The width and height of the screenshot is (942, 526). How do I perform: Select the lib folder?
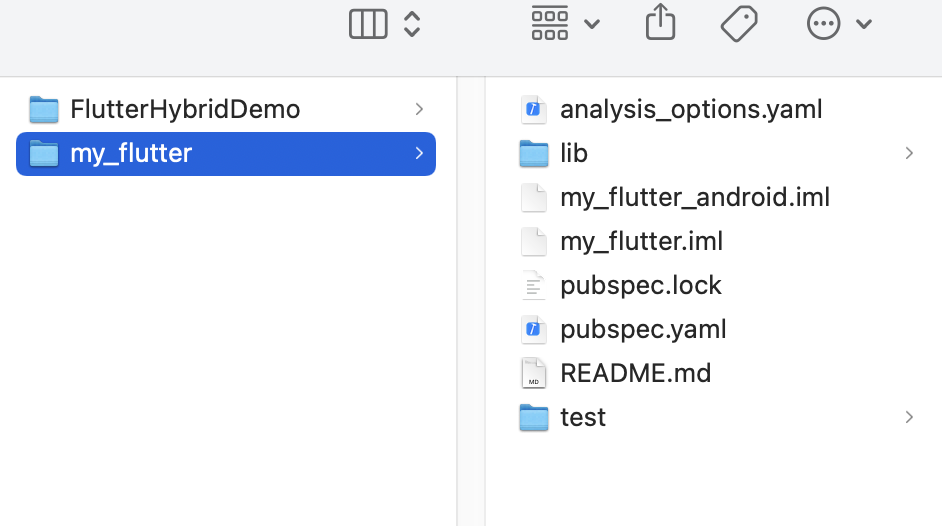tap(574, 153)
